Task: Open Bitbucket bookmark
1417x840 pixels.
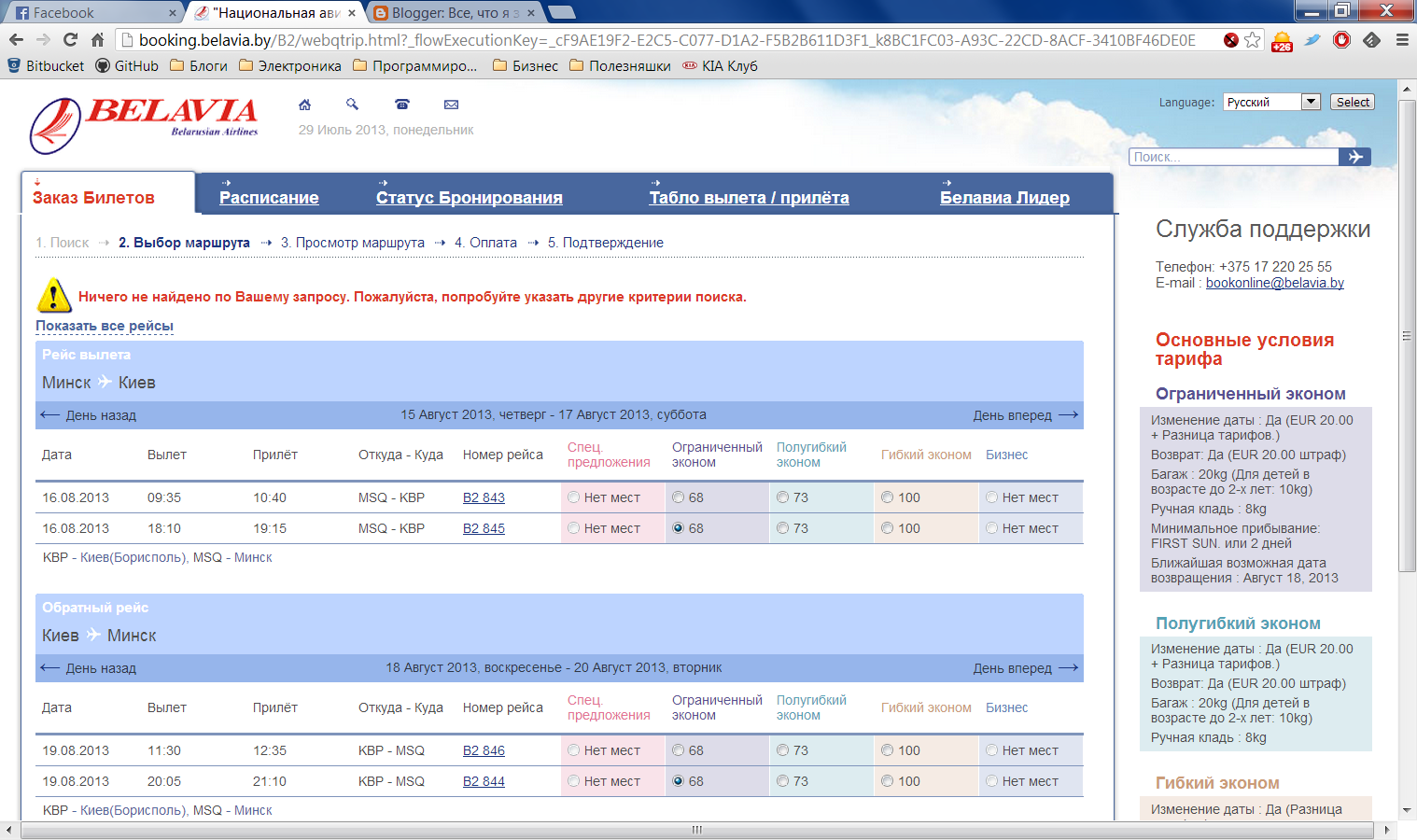Action: click(46, 66)
